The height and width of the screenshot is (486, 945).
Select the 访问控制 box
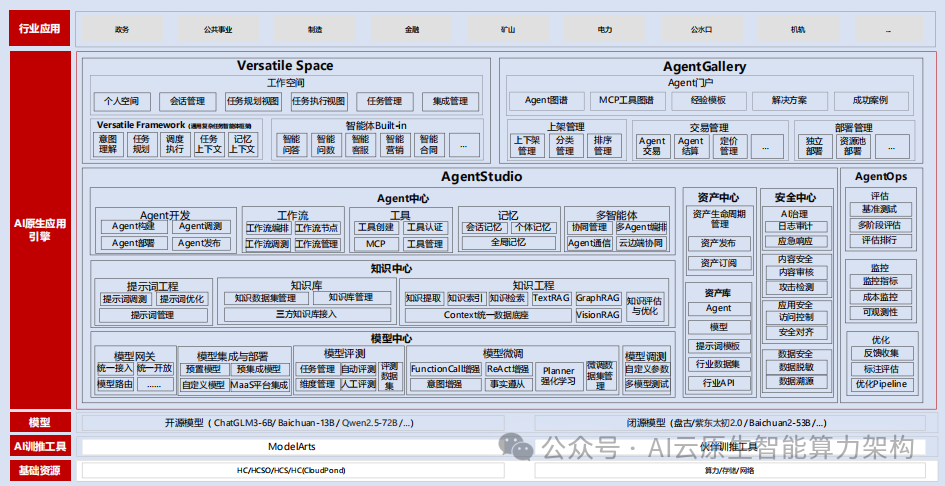796,317
